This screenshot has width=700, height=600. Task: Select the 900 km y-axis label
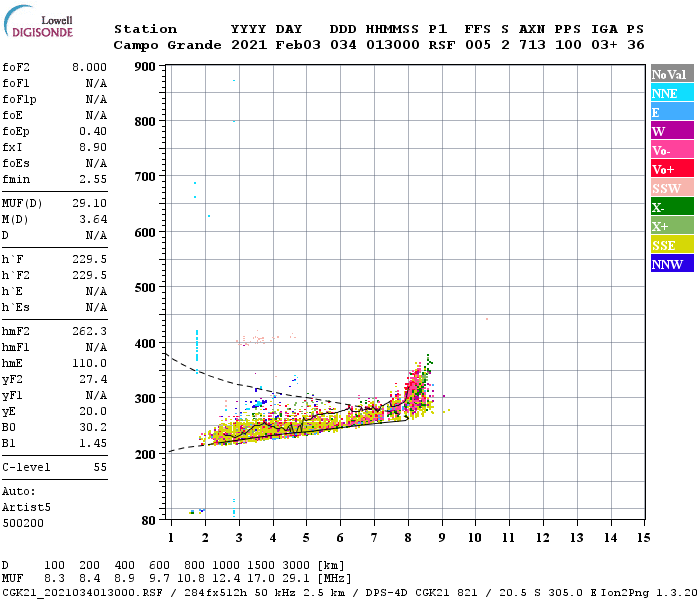[145, 67]
